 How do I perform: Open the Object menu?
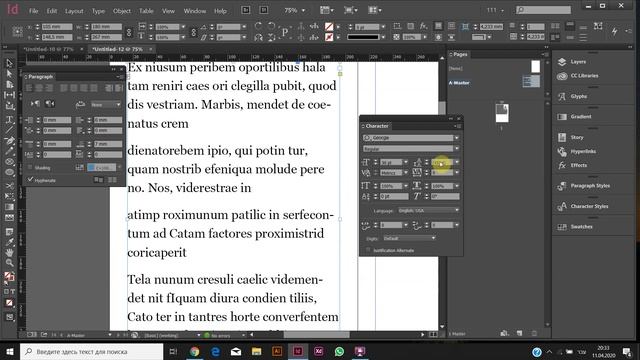point(122,11)
